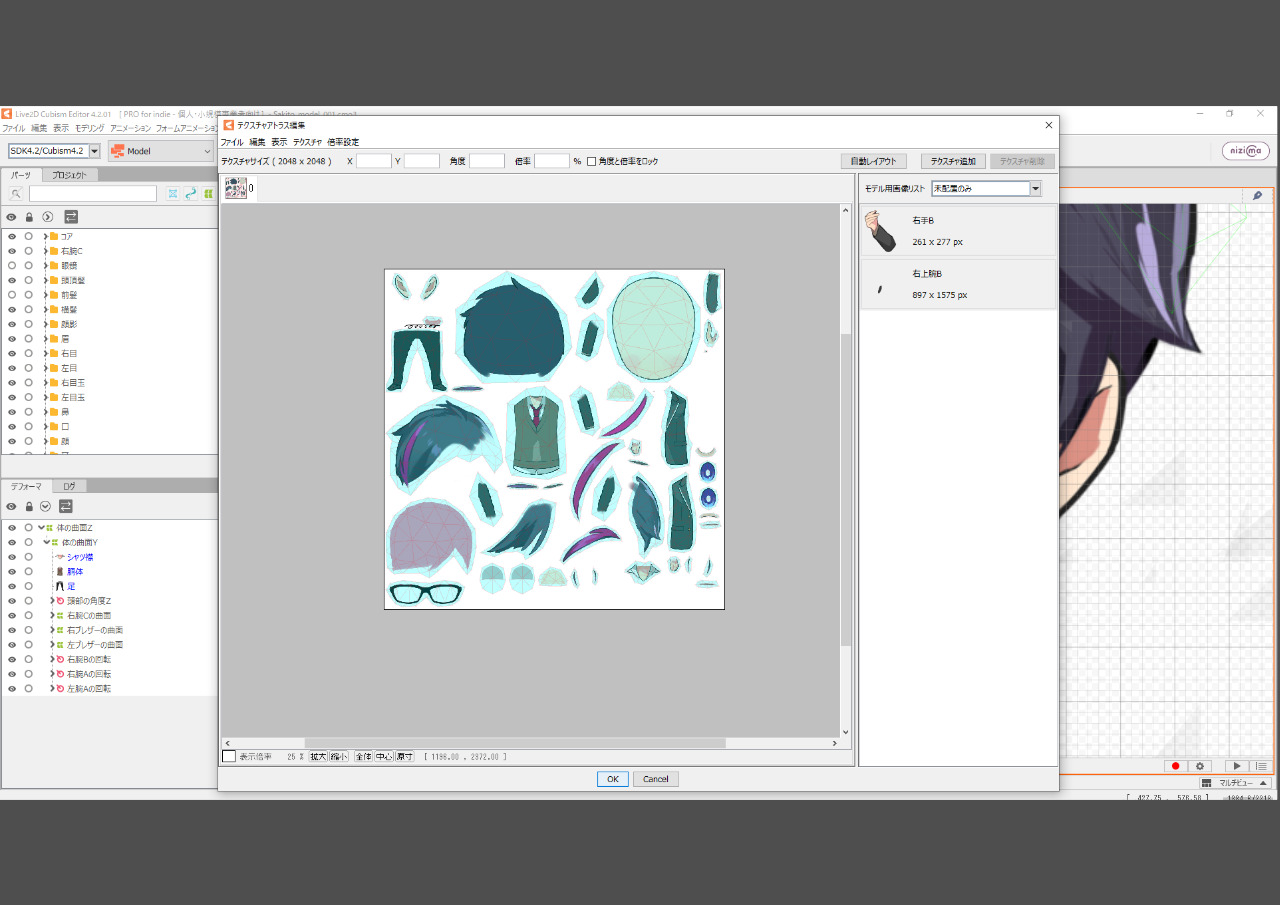Click OK in texture atlas dialog
1280x905 pixels.
click(613, 779)
